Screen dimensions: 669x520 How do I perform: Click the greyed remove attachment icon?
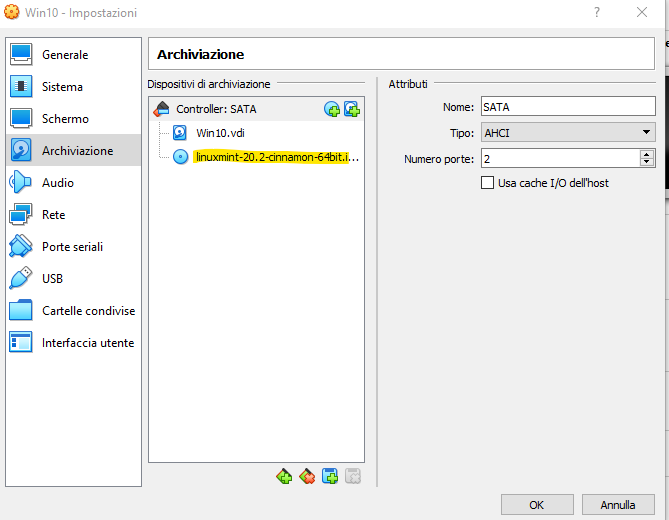click(x=353, y=476)
